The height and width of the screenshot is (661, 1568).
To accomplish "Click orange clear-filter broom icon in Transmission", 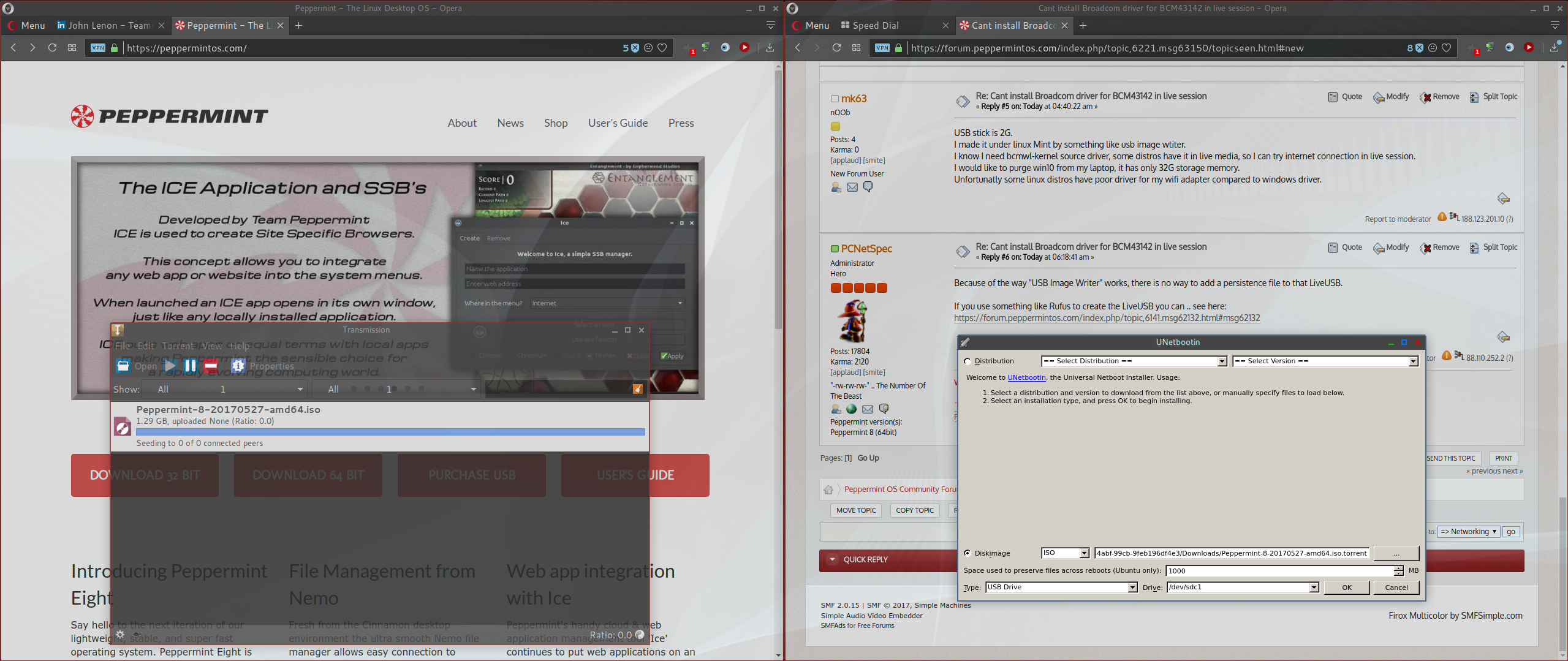I will tap(638, 389).
